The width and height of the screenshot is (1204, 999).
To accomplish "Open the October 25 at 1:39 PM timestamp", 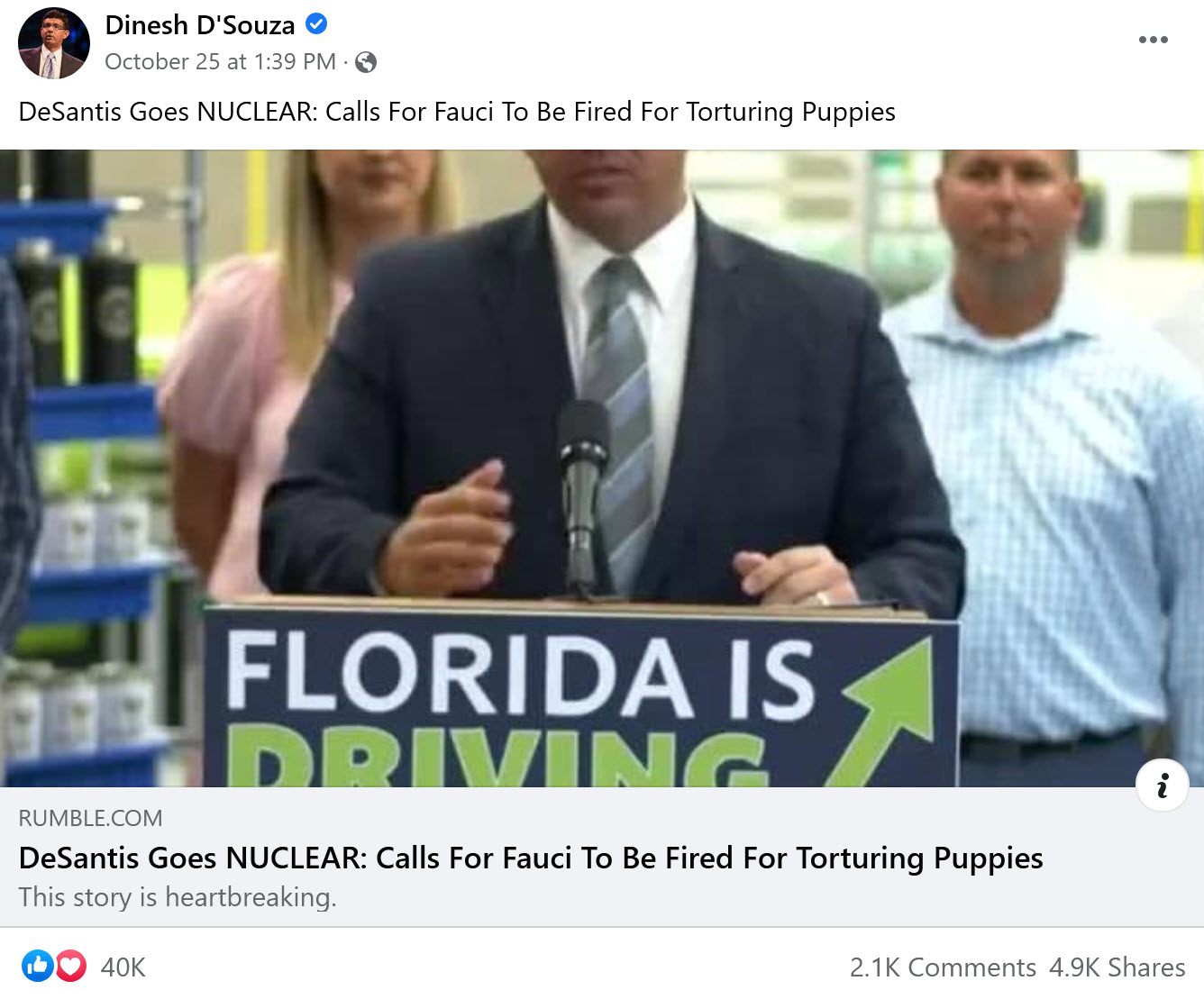I will point(220,61).
